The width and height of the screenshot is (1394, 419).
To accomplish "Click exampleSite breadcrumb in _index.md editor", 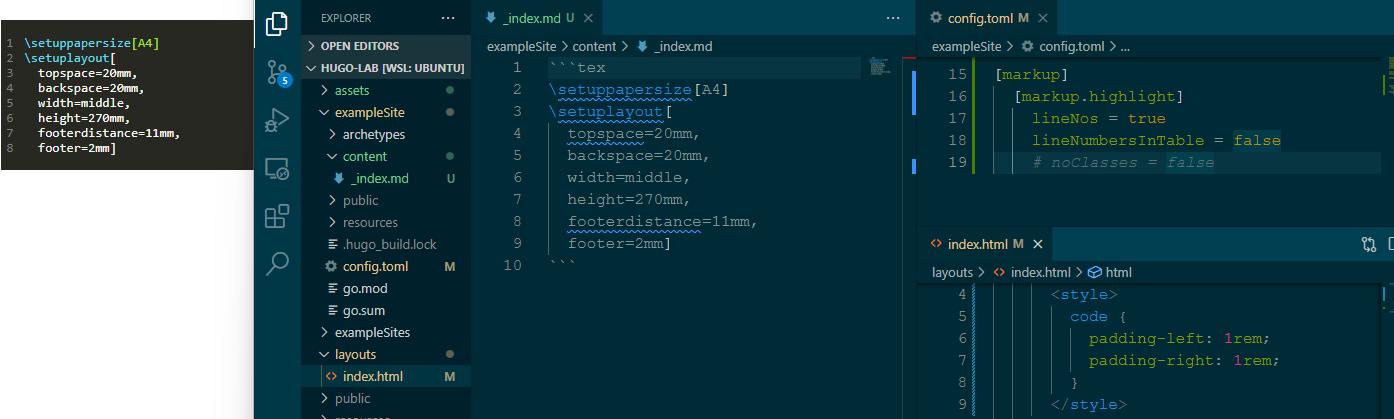I will [521, 46].
